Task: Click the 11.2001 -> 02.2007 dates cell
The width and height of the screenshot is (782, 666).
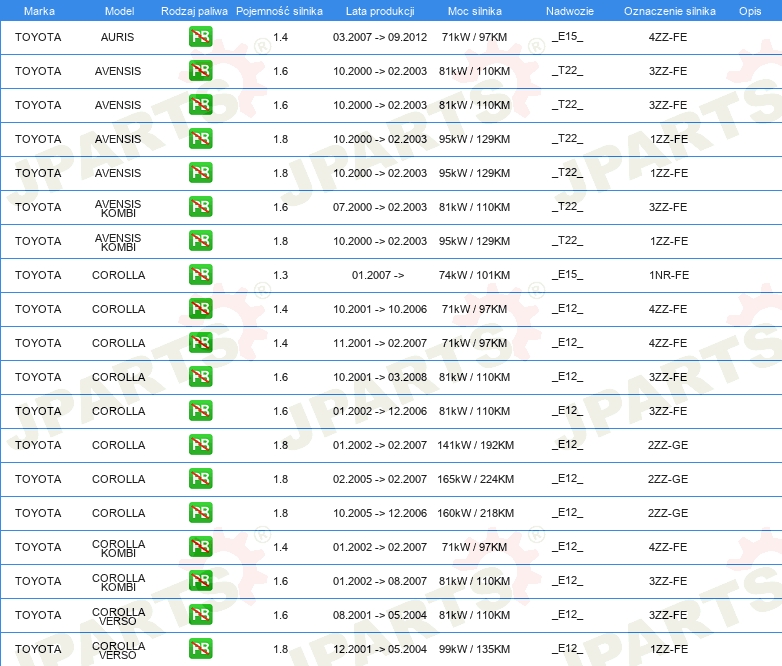Action: pos(380,343)
